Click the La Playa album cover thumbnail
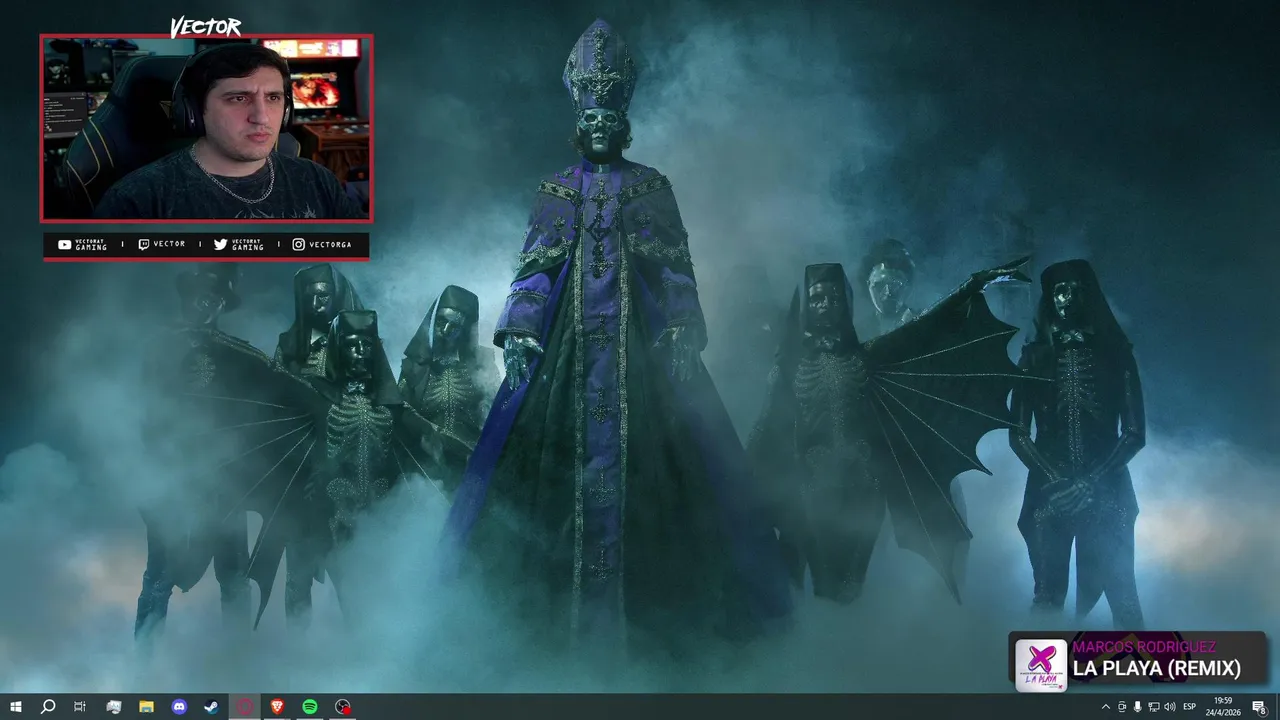Image resolution: width=1280 pixels, height=720 pixels. point(1041,665)
